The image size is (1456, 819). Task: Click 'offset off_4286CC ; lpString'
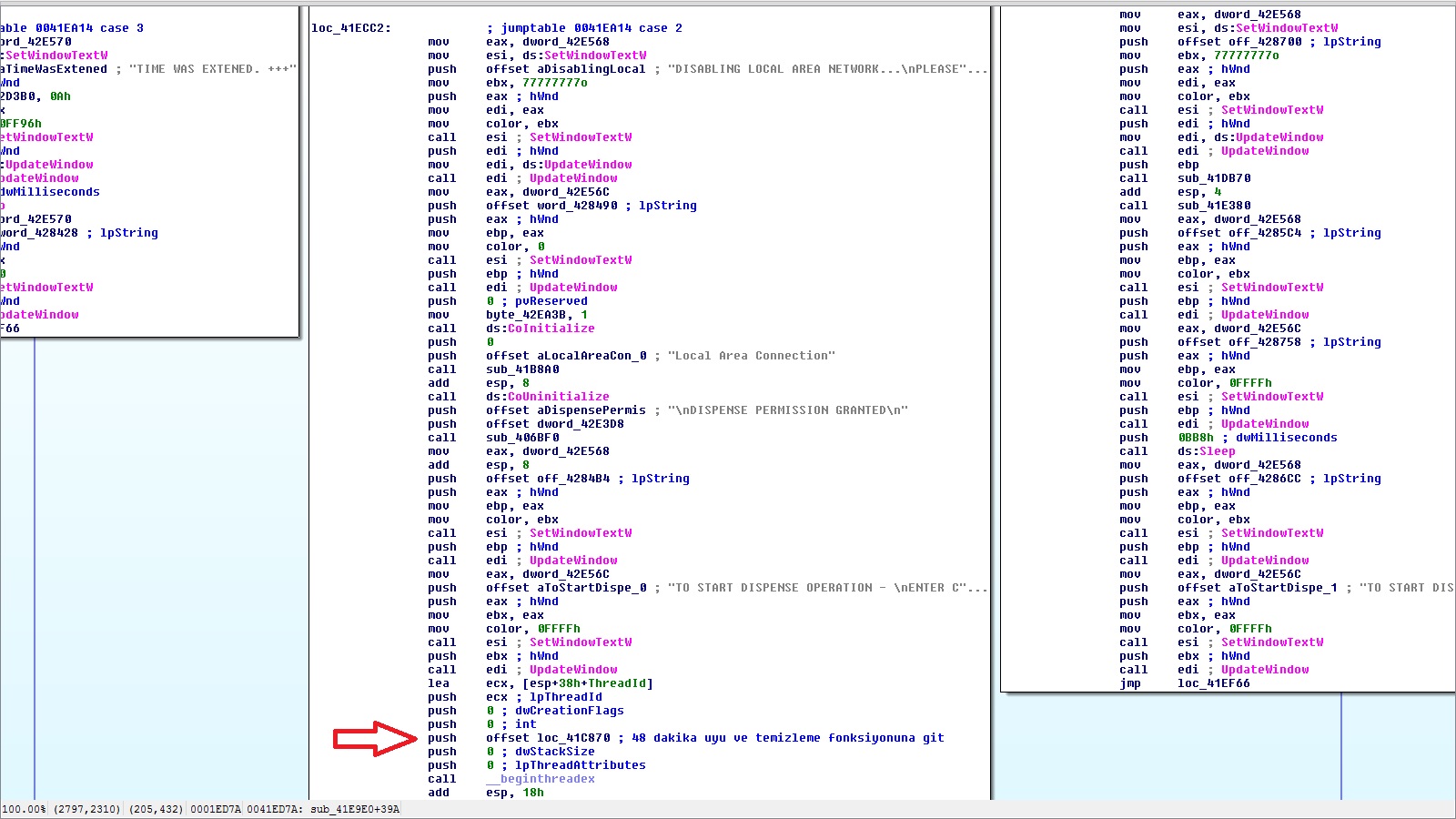pos(1279,479)
